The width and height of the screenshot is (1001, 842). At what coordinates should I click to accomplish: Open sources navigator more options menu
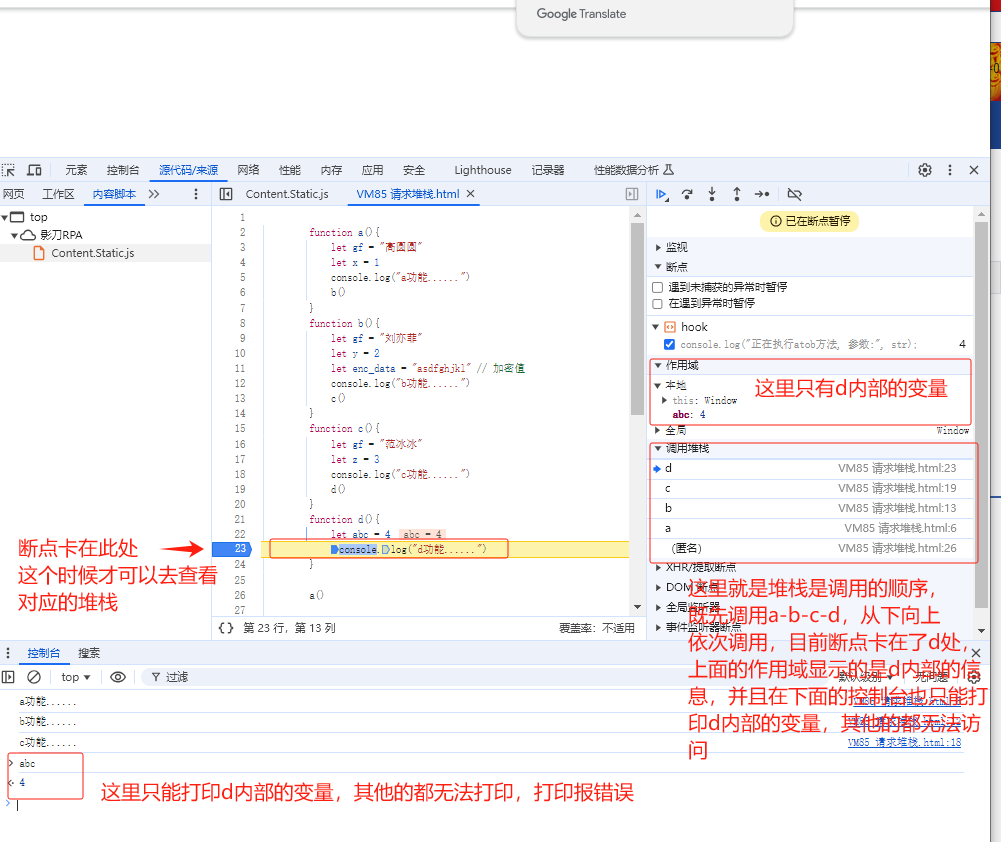click(195, 194)
